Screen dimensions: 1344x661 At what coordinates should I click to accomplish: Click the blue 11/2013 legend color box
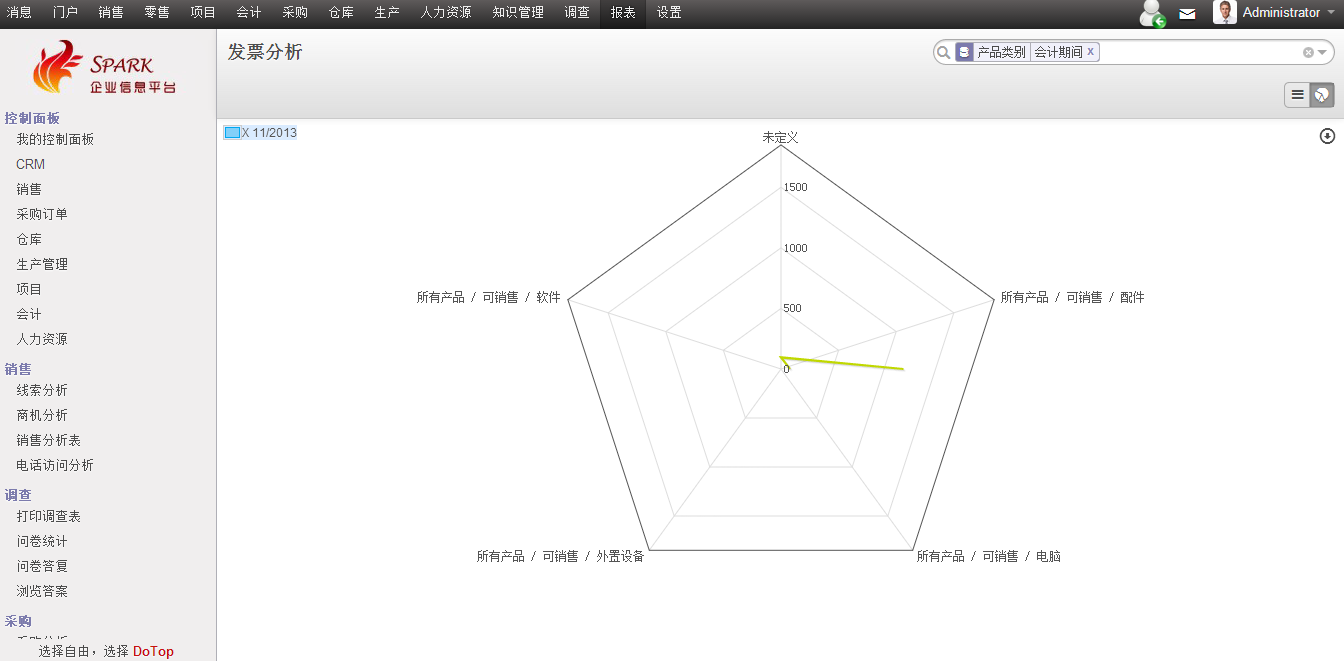click(232, 133)
